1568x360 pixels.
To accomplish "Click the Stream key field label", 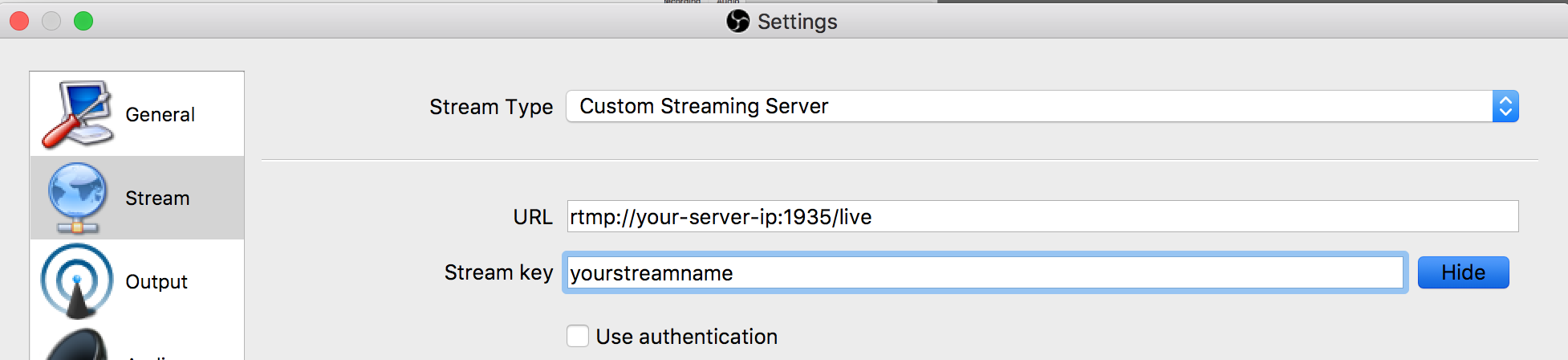I will 498,272.
